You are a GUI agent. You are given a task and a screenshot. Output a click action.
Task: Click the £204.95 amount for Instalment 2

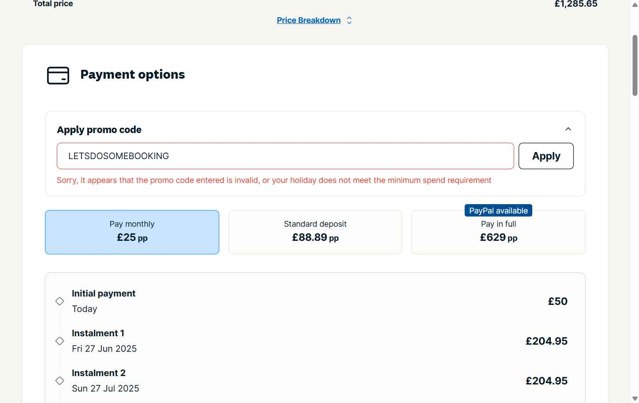point(546,381)
